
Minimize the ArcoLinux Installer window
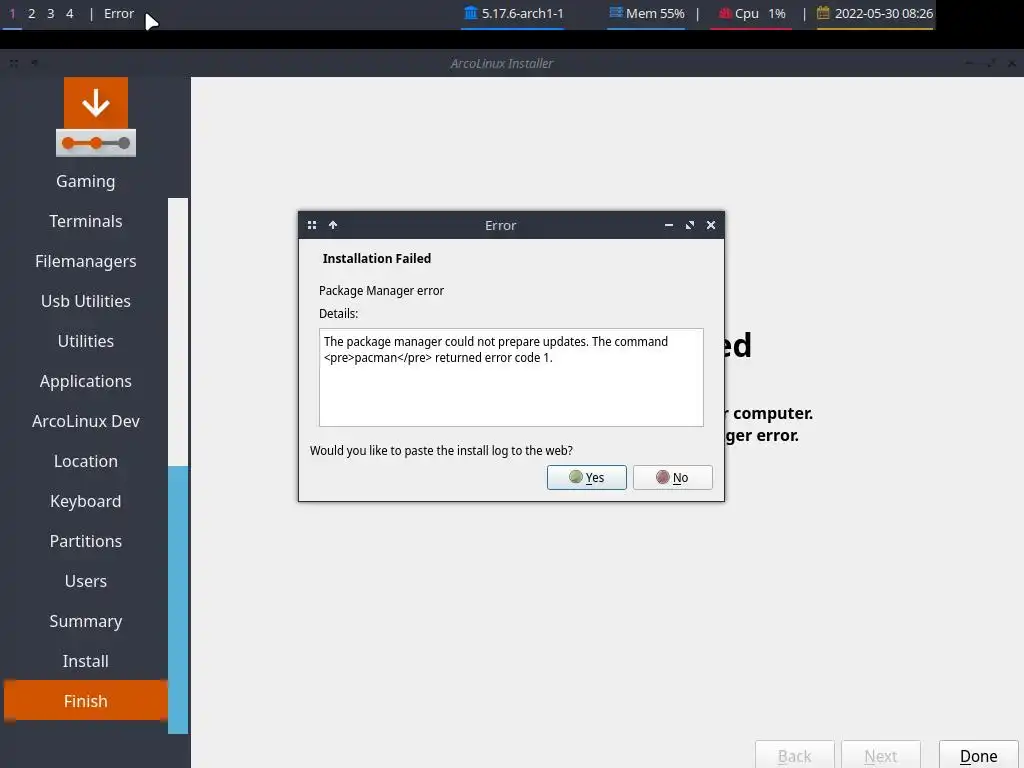tap(969, 63)
